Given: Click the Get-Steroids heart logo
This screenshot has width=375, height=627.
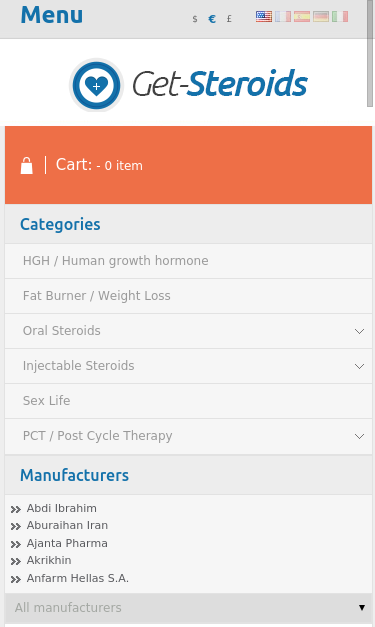Looking at the screenshot, I should pos(96,85).
